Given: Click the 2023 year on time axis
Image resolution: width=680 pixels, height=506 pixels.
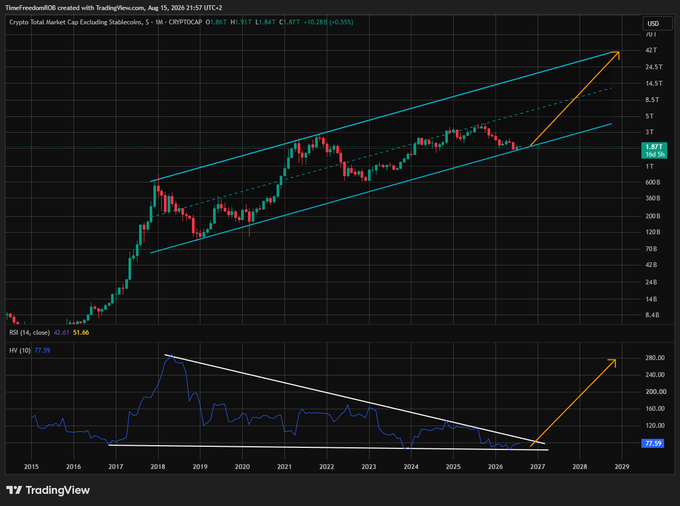Looking at the screenshot, I should [369, 467].
